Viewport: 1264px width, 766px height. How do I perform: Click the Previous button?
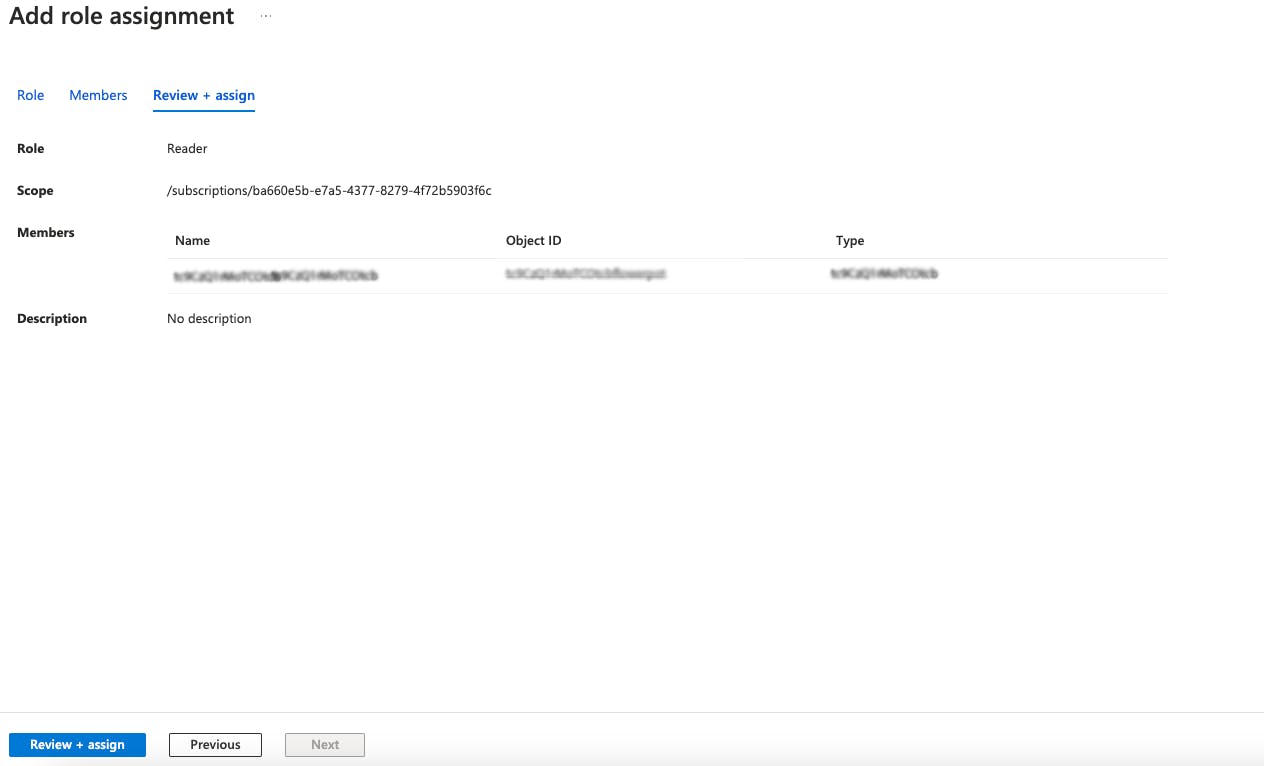coord(215,744)
